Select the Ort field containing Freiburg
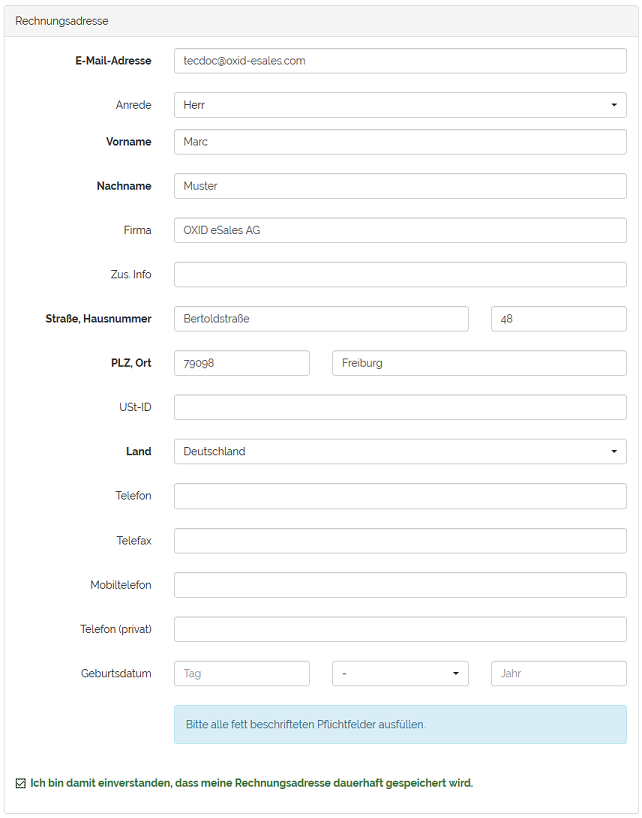The image size is (642, 818). tap(479, 363)
